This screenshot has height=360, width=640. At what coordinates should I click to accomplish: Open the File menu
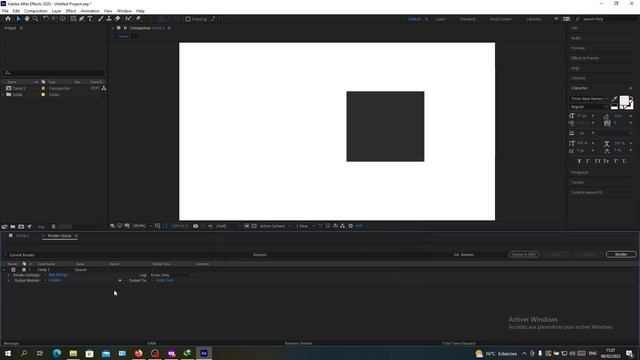pos(5,11)
